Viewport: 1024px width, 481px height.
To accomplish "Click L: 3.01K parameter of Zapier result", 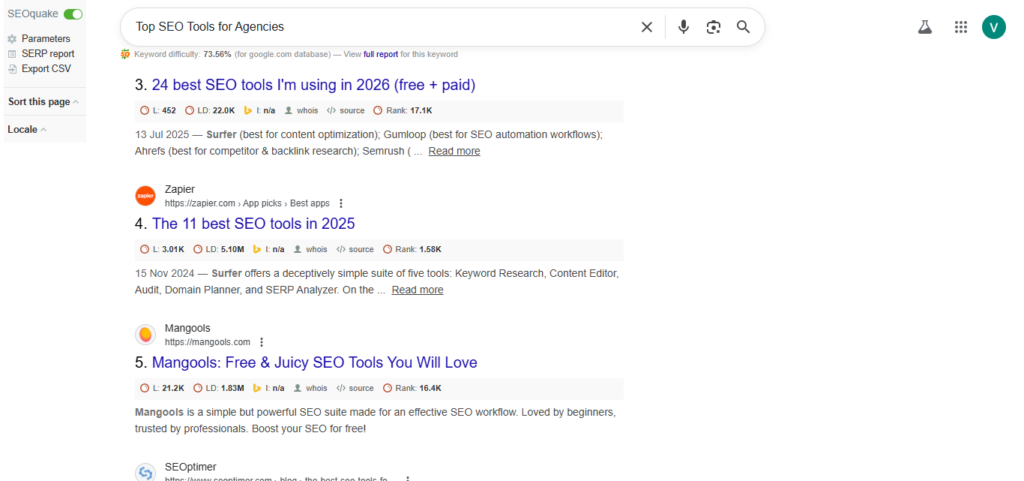I will (163, 249).
